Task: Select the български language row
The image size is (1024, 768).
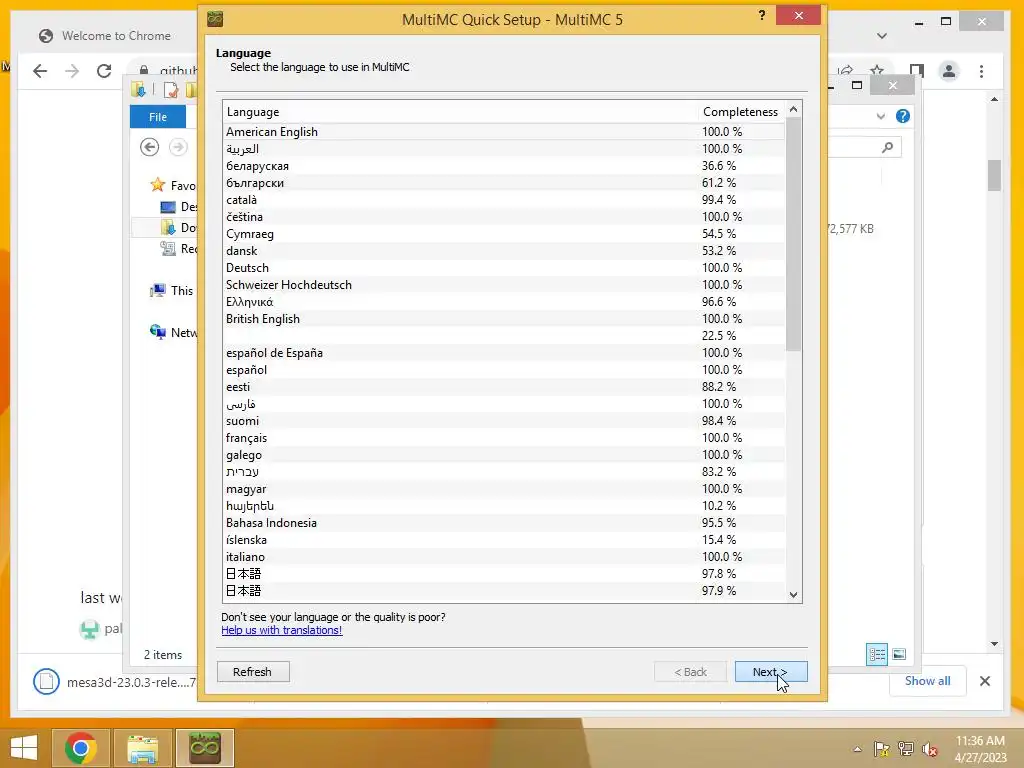Action: [x=504, y=183]
